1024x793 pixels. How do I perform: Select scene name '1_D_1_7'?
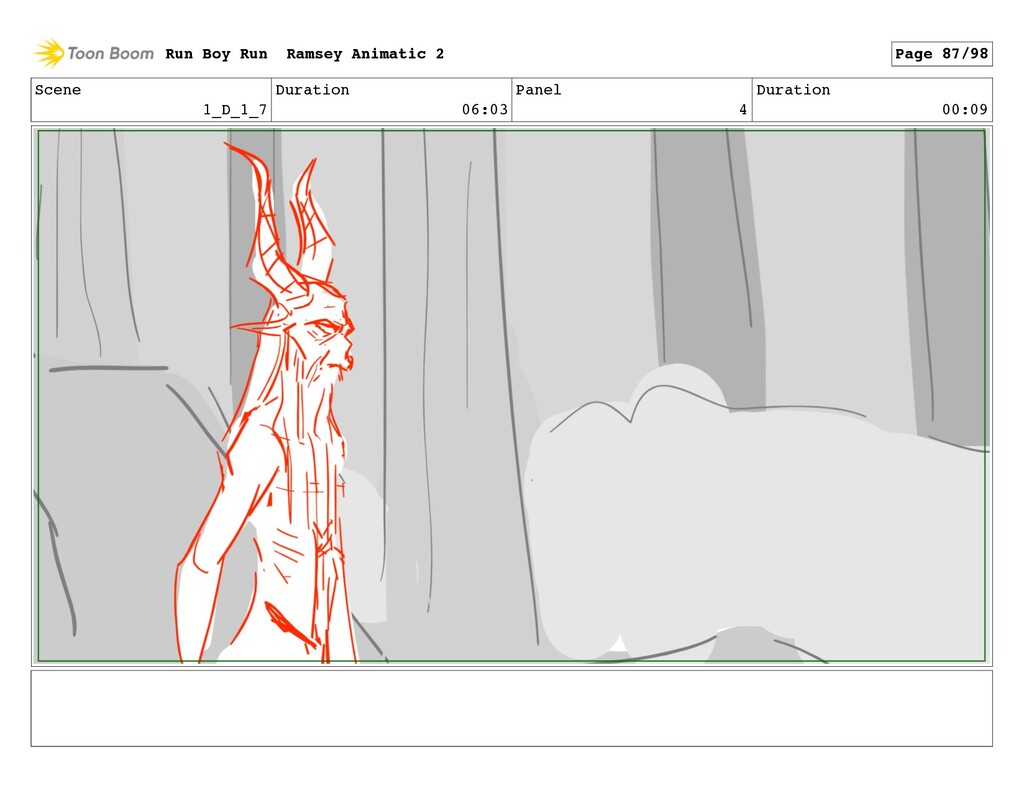tap(235, 110)
